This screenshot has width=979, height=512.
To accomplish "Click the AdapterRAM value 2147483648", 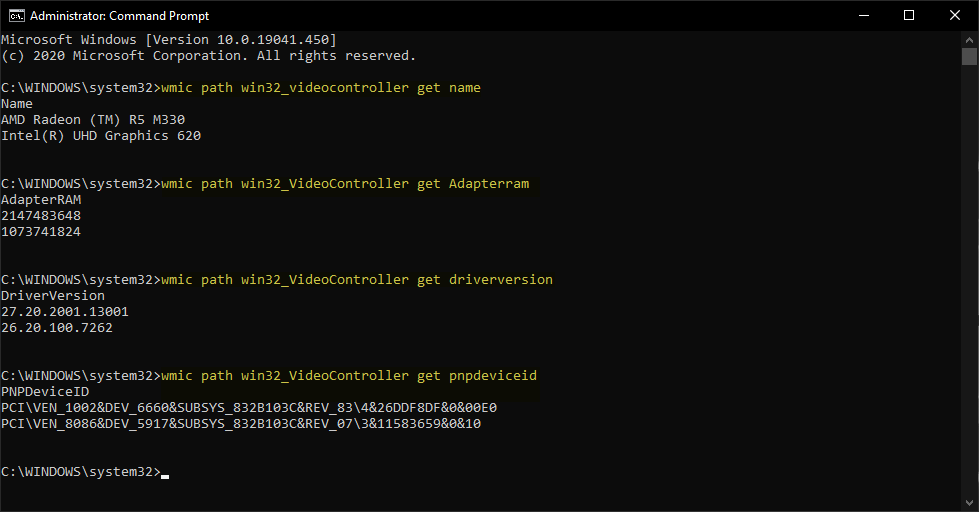I will [41, 216].
